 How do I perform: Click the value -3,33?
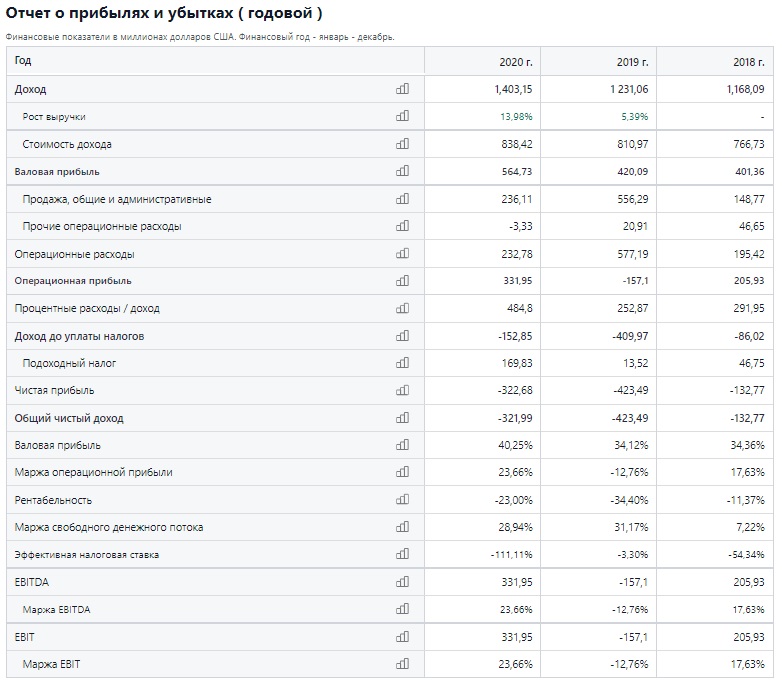coord(520,226)
